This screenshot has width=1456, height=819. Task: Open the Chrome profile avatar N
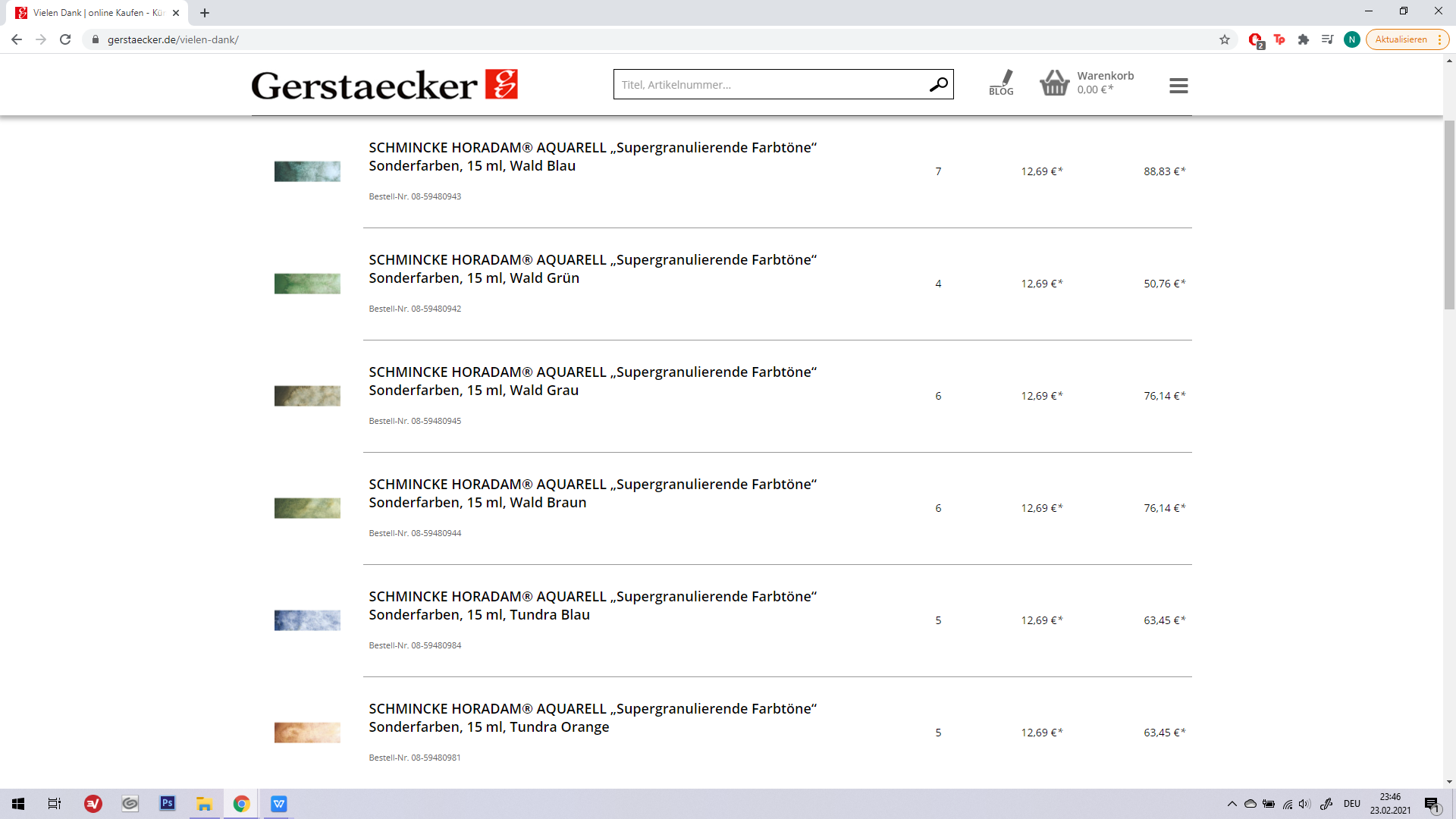[1351, 39]
